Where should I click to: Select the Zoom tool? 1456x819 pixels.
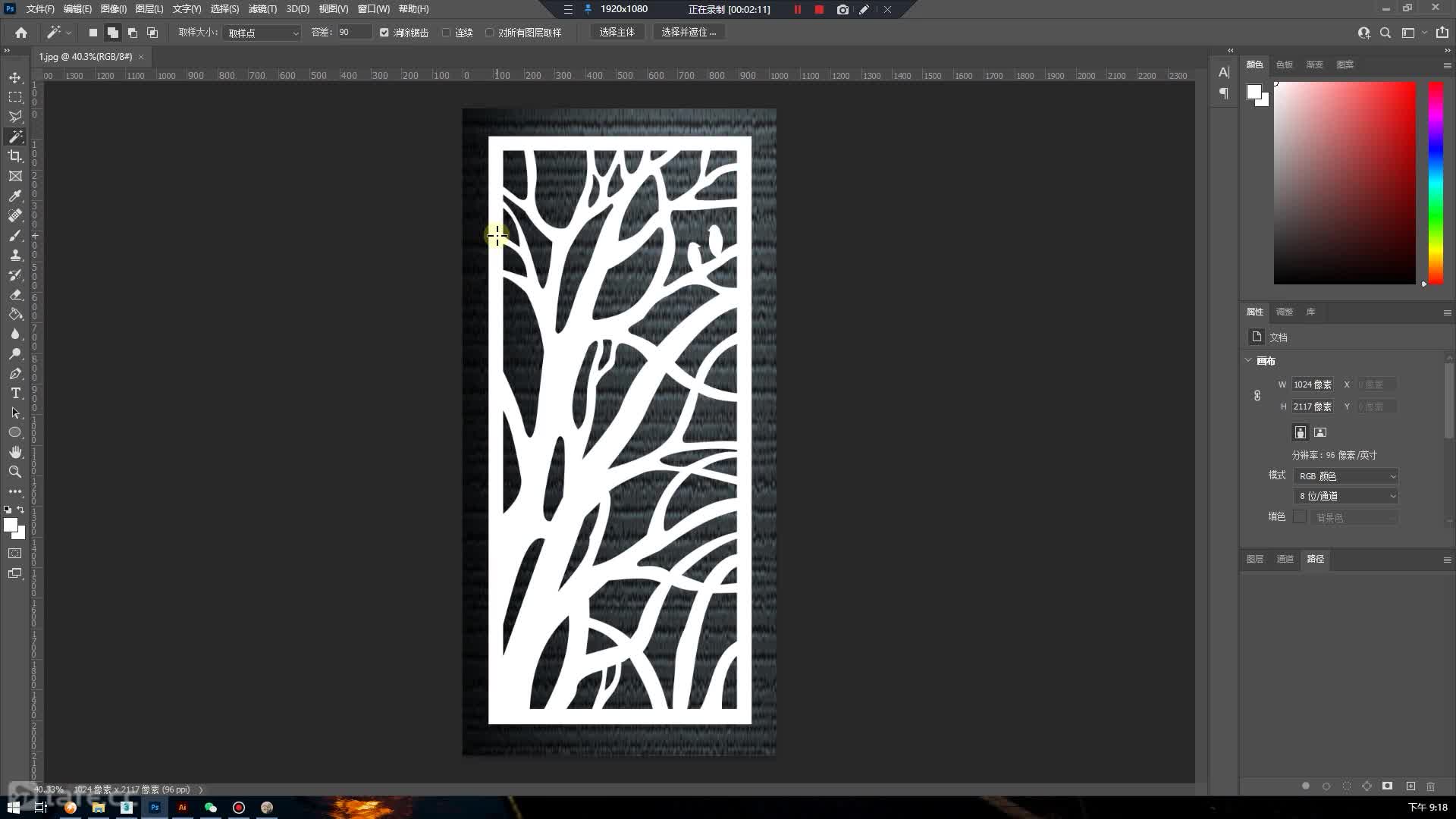[15, 472]
